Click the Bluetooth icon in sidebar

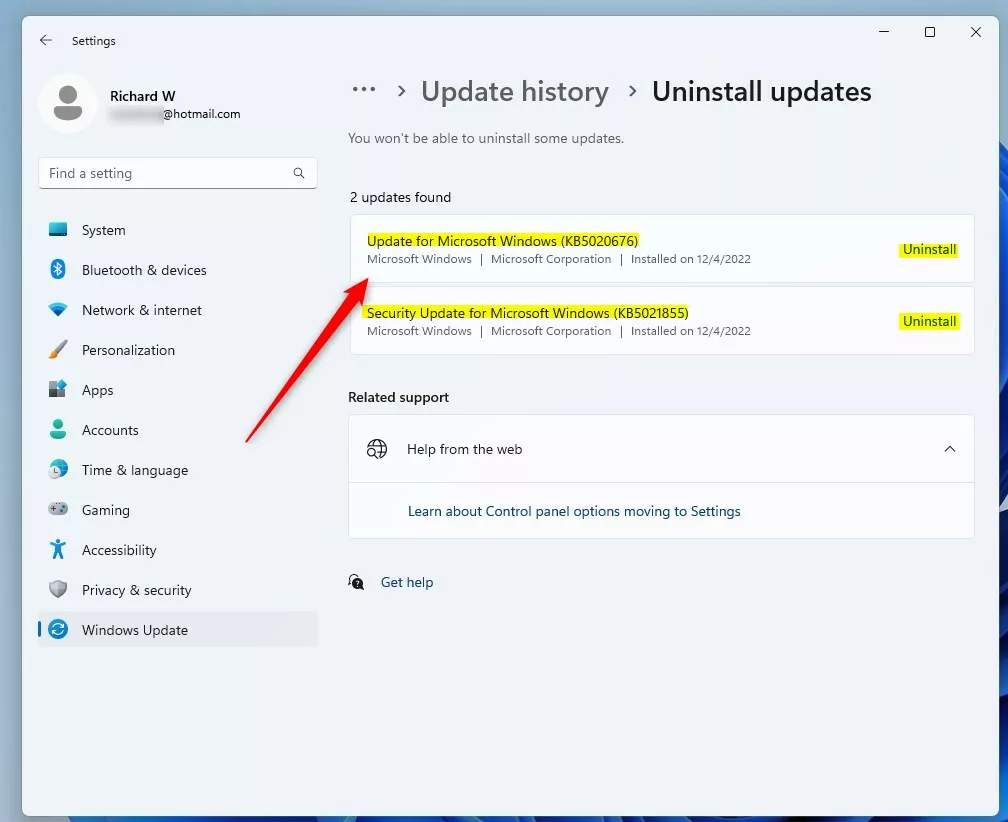tap(58, 269)
